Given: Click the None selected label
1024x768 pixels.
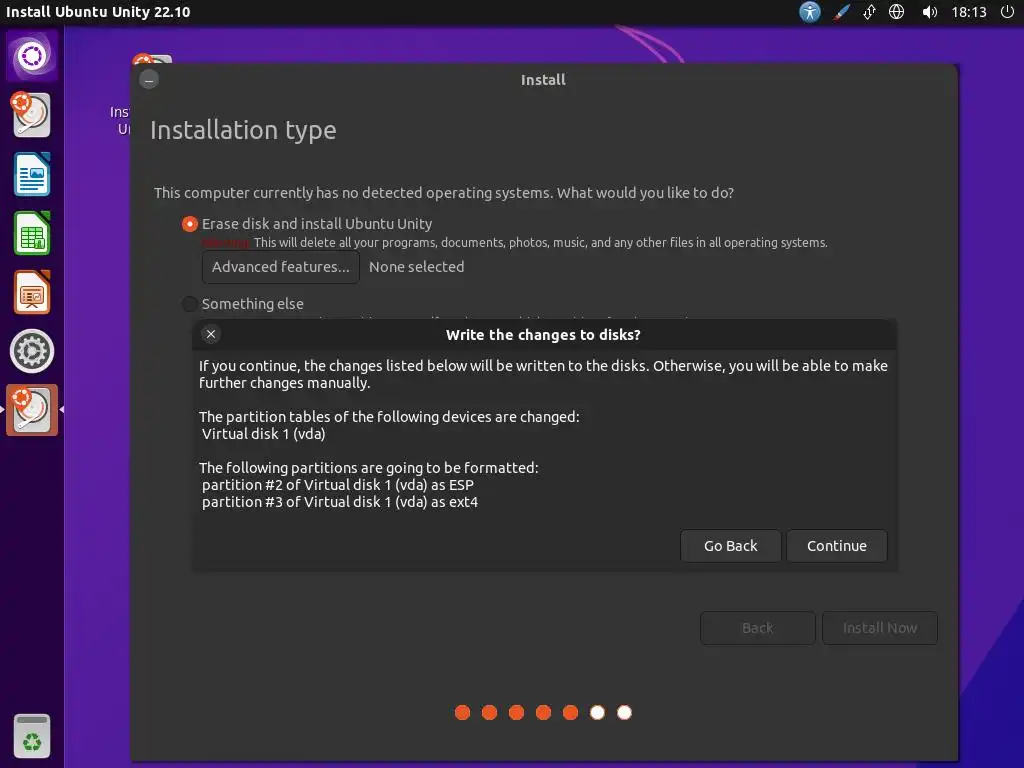Looking at the screenshot, I should tap(417, 267).
